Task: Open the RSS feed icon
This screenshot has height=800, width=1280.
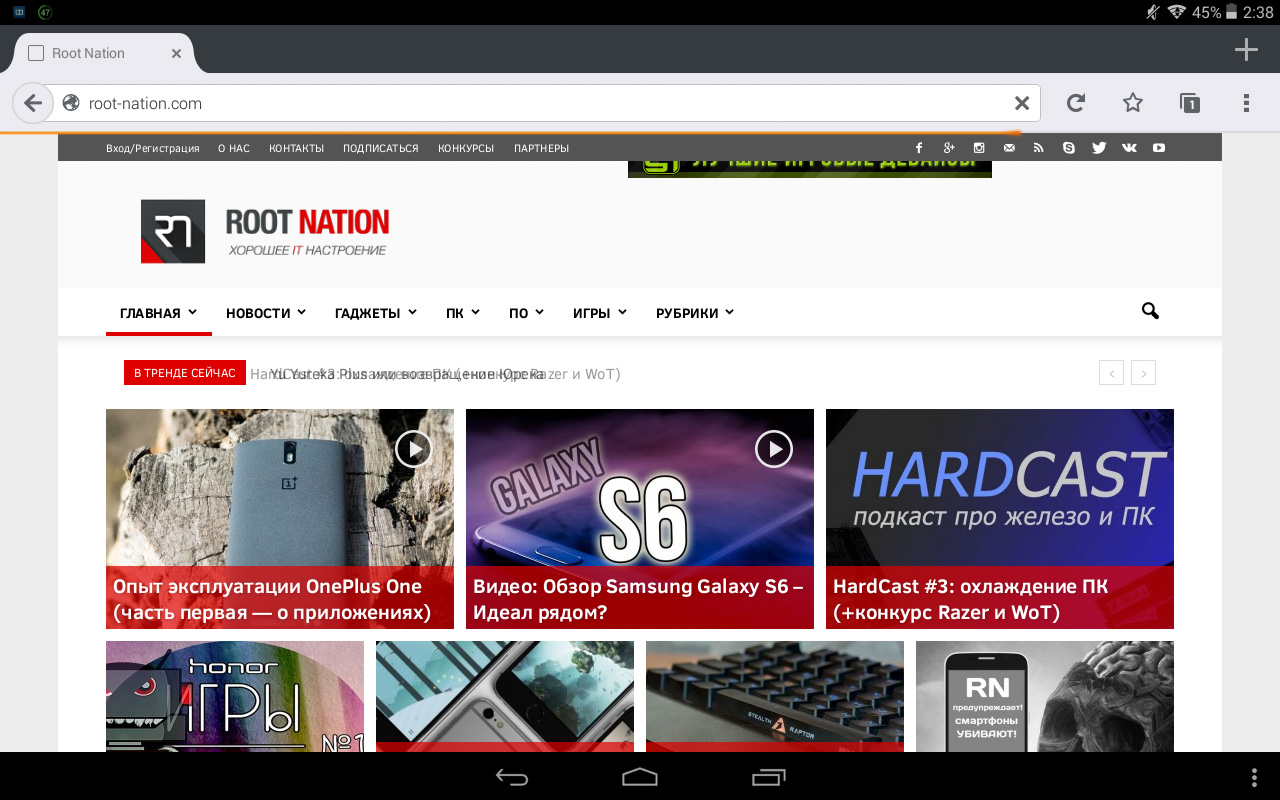Action: (x=1039, y=148)
